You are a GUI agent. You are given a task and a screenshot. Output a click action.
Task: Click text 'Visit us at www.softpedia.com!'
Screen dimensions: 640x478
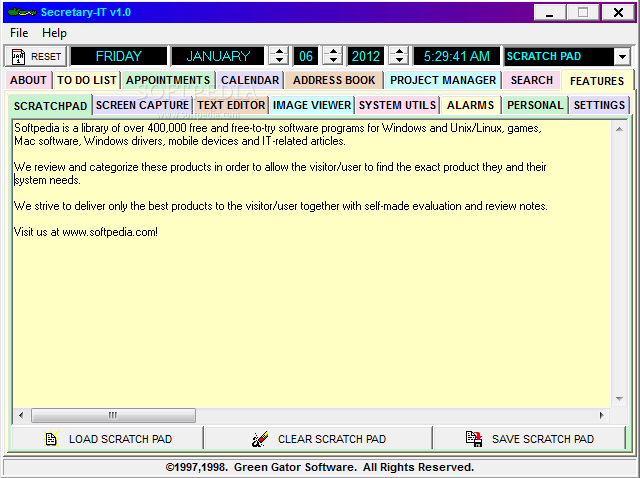tap(86, 232)
